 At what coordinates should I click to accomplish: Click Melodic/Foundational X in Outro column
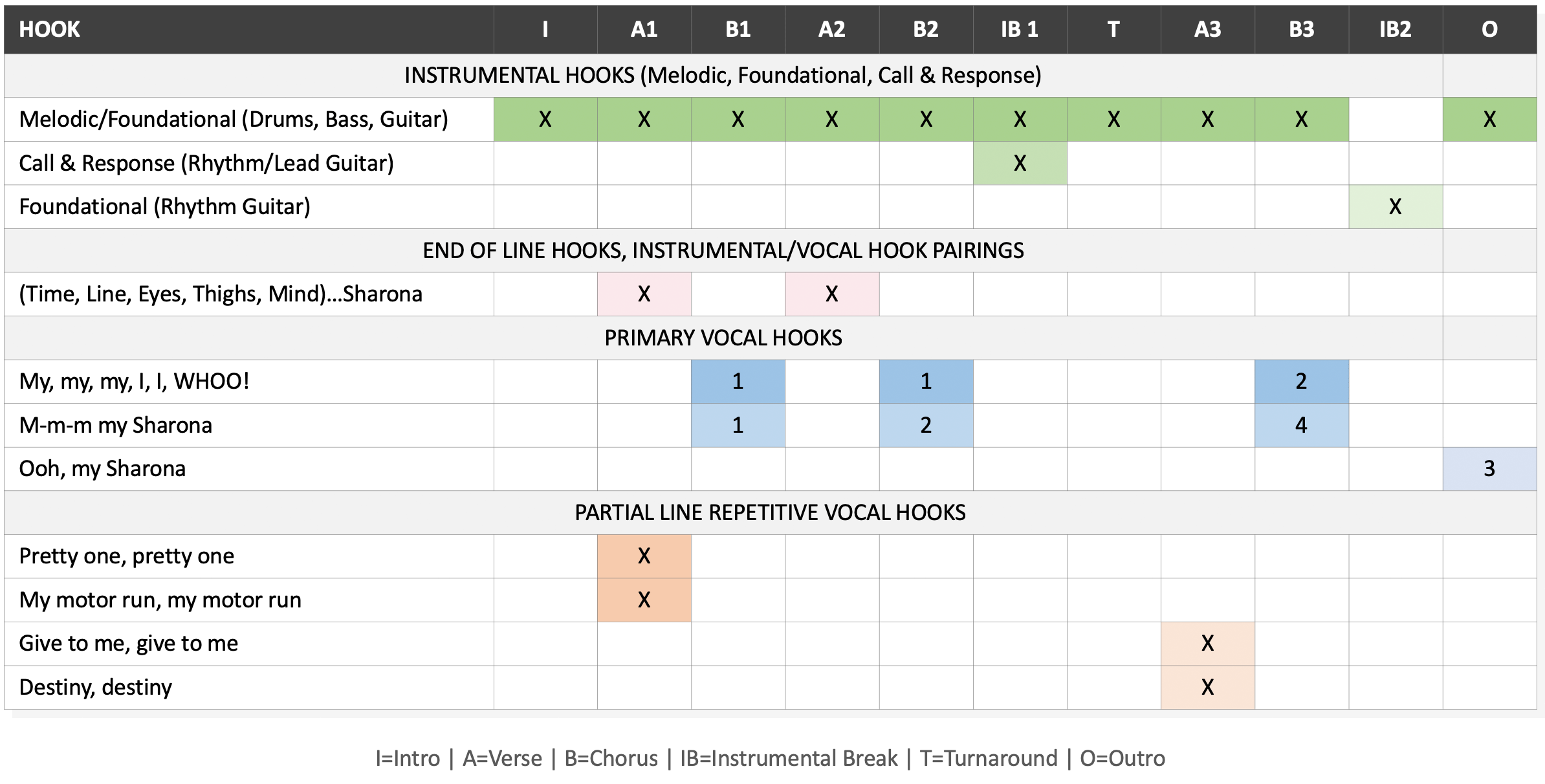(x=1489, y=120)
